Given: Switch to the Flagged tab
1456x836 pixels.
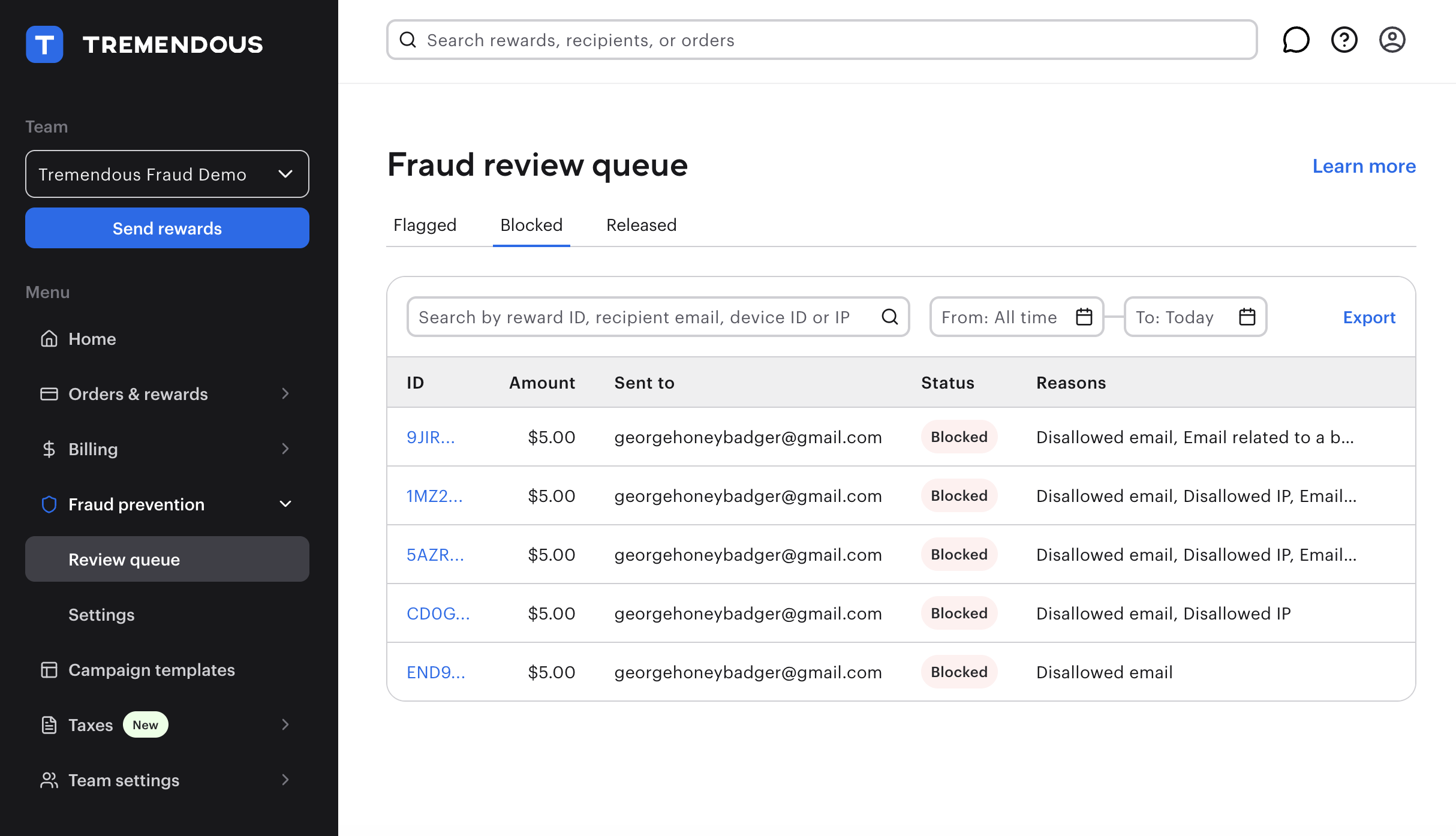Looking at the screenshot, I should (425, 225).
